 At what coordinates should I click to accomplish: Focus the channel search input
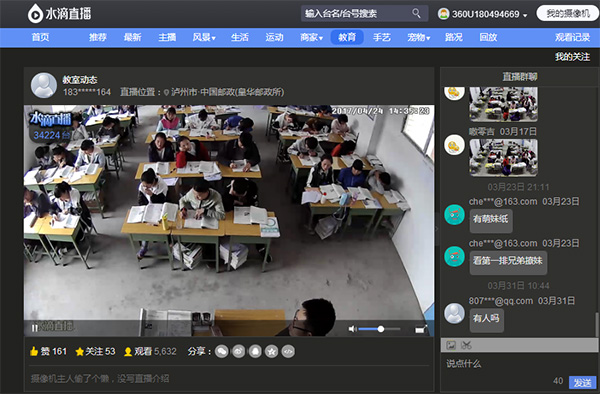pos(365,14)
